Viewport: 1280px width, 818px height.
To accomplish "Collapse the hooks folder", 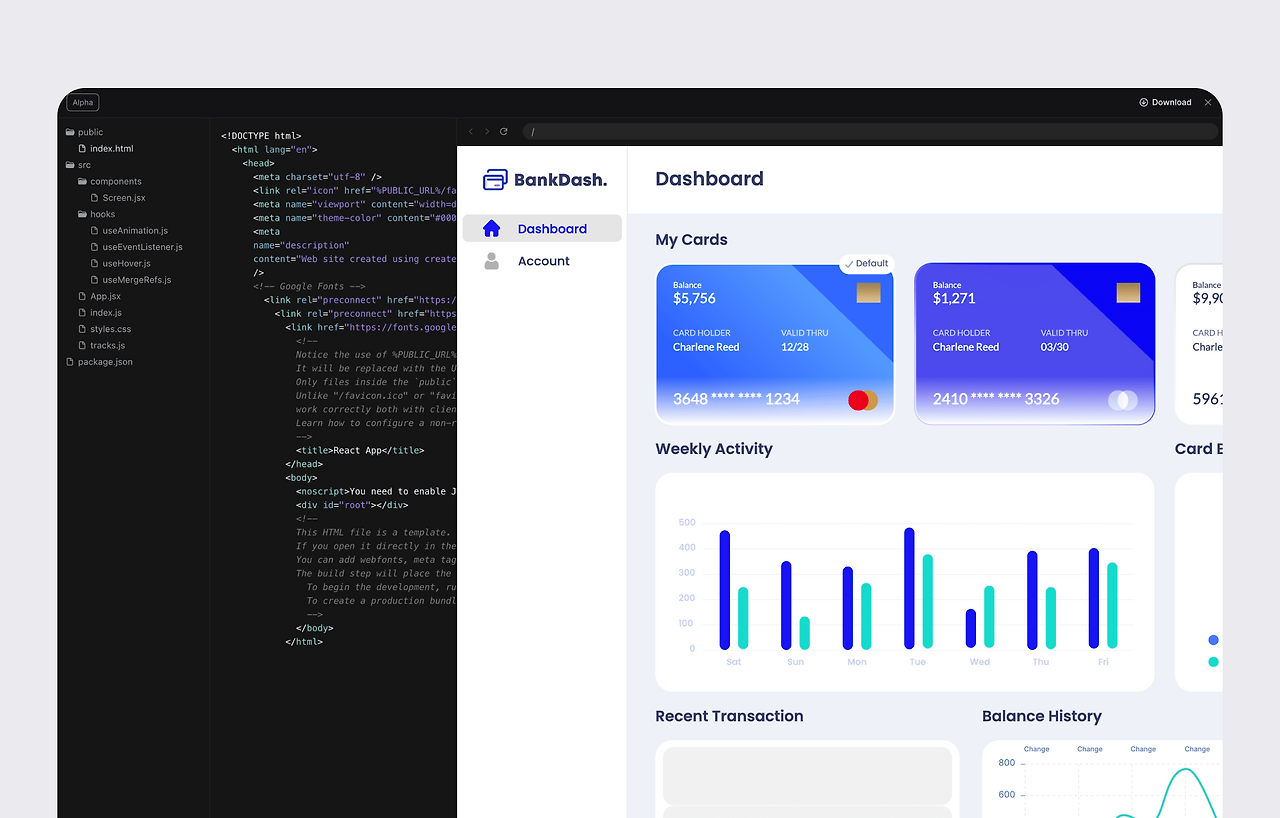I will 96,214.
